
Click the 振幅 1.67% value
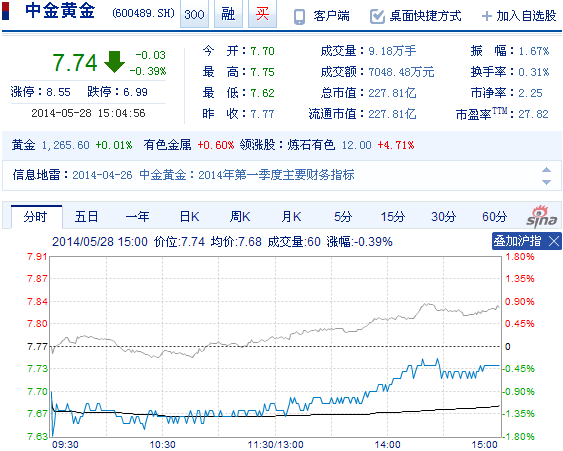[x=534, y=51]
